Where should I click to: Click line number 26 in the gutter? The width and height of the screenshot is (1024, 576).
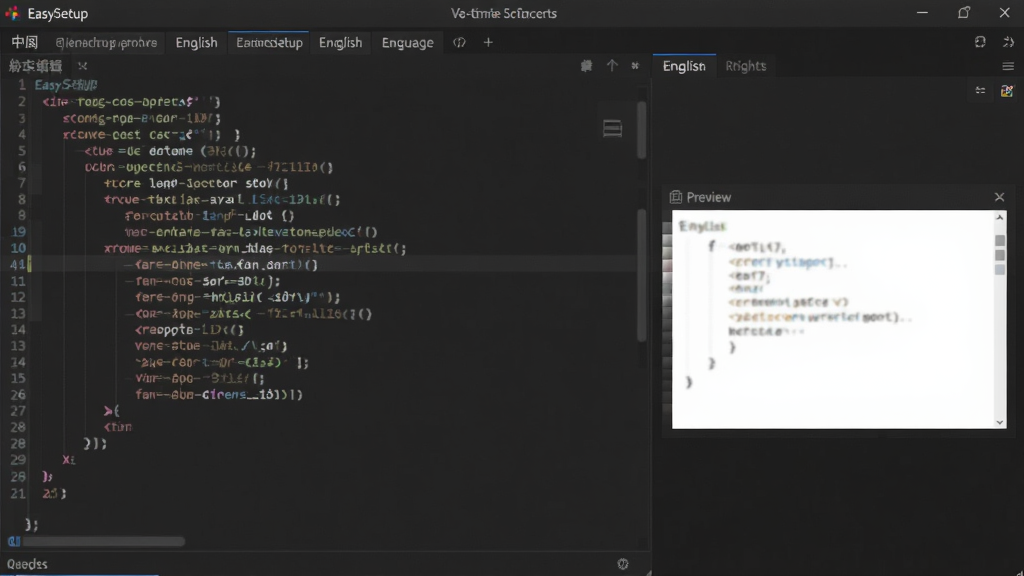18,394
